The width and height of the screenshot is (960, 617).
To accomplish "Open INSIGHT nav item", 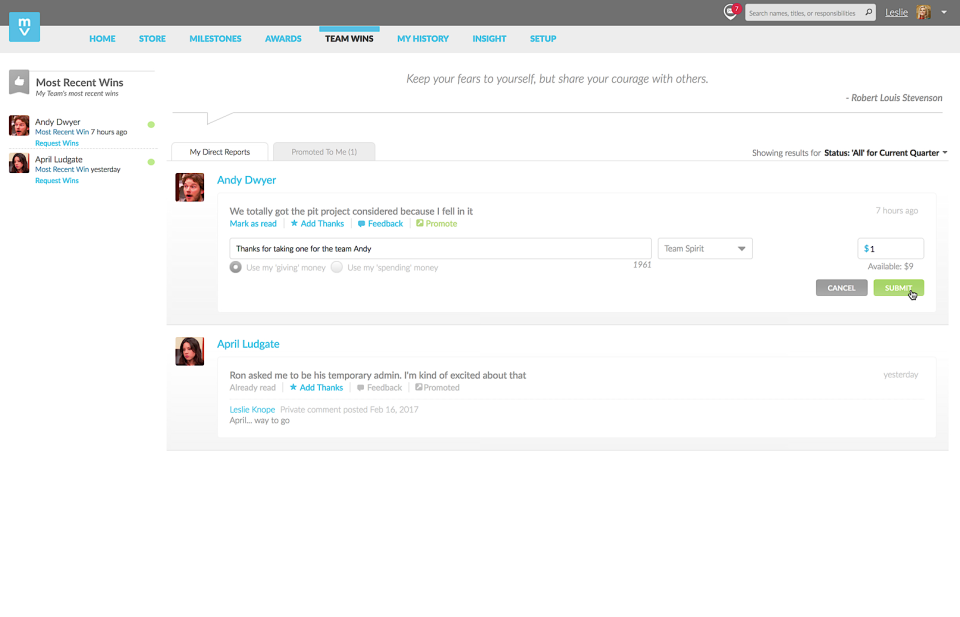I will click(x=489, y=39).
